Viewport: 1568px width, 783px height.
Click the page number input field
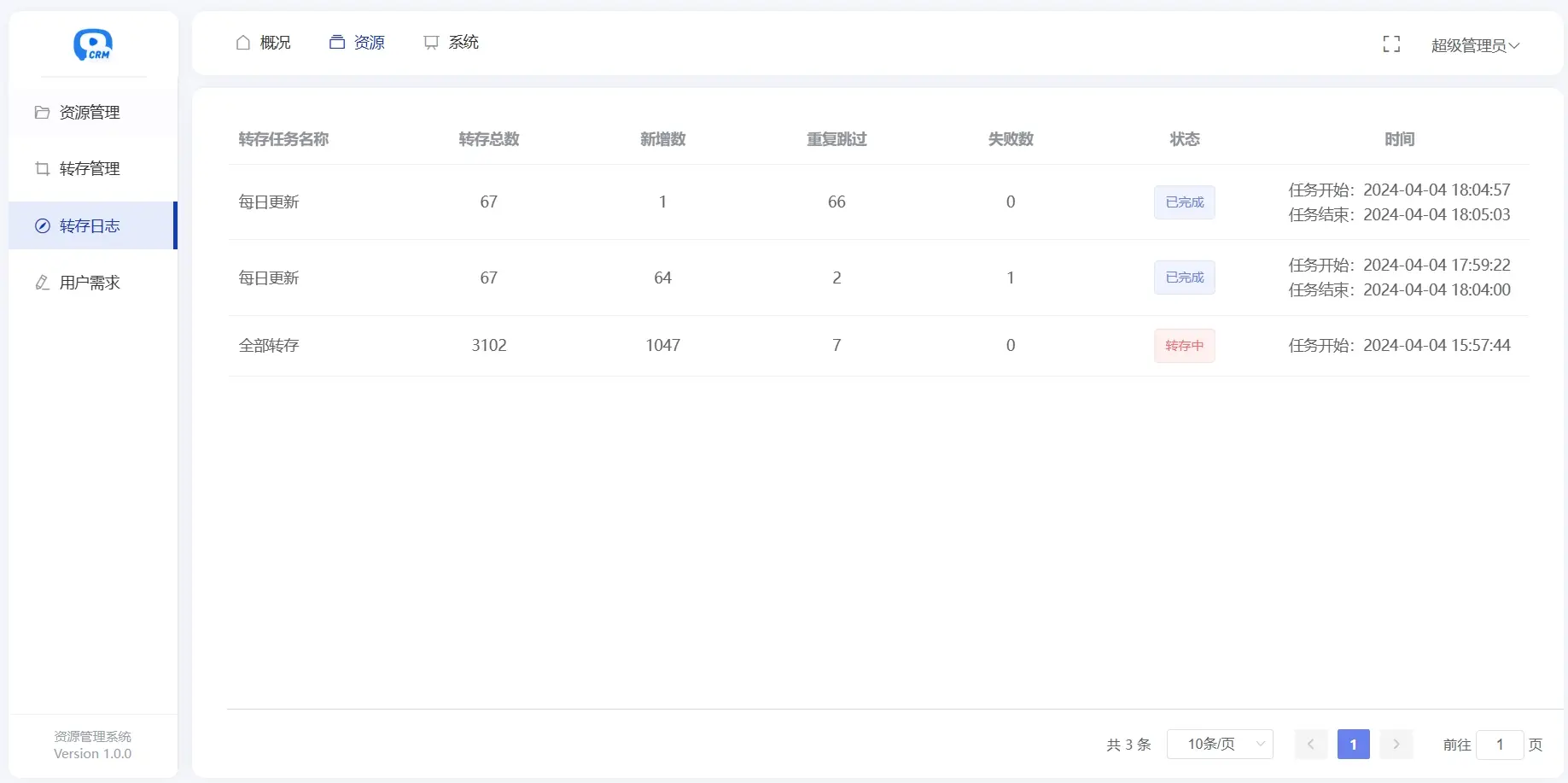[1499, 745]
